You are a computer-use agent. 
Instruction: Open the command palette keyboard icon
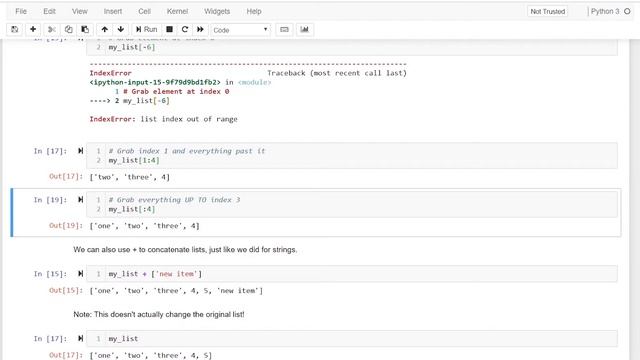[284, 29]
